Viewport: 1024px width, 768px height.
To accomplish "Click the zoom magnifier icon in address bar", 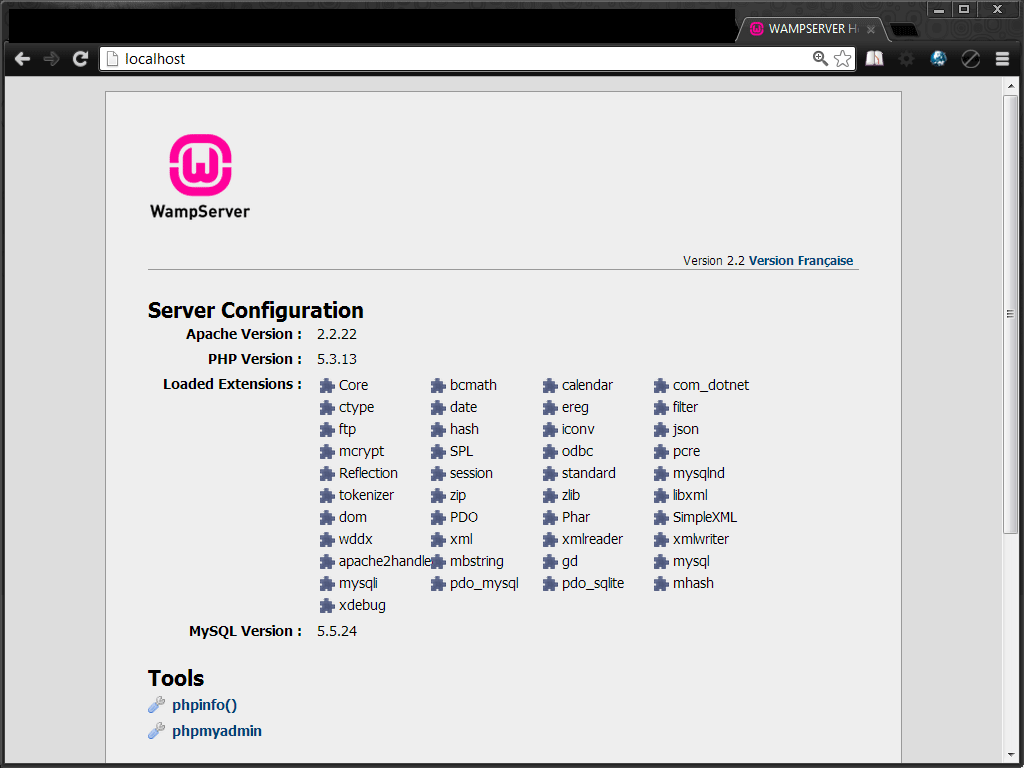I will pyautogui.click(x=820, y=59).
